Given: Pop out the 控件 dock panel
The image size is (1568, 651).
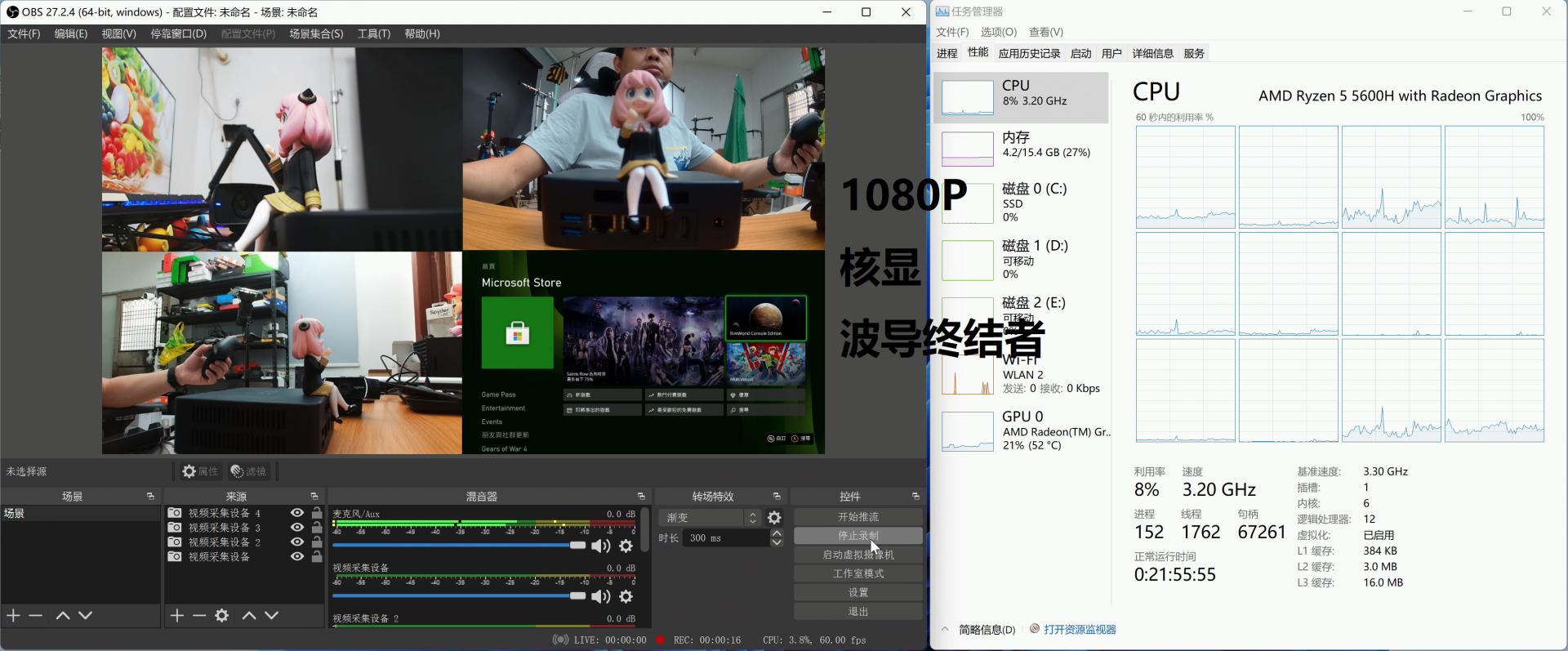Looking at the screenshot, I should (x=915, y=496).
